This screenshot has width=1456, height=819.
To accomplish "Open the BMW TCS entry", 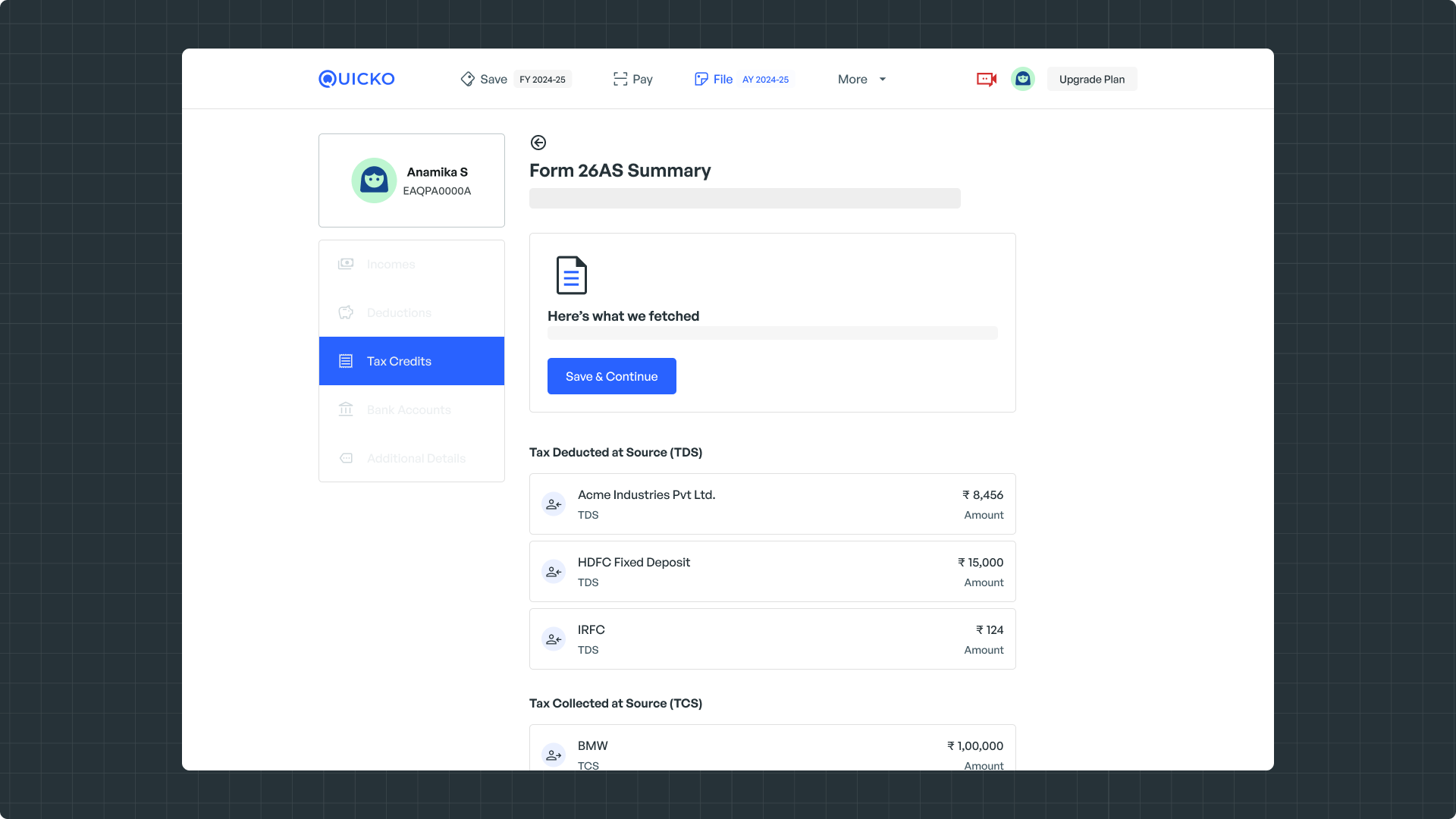I will [x=773, y=748].
